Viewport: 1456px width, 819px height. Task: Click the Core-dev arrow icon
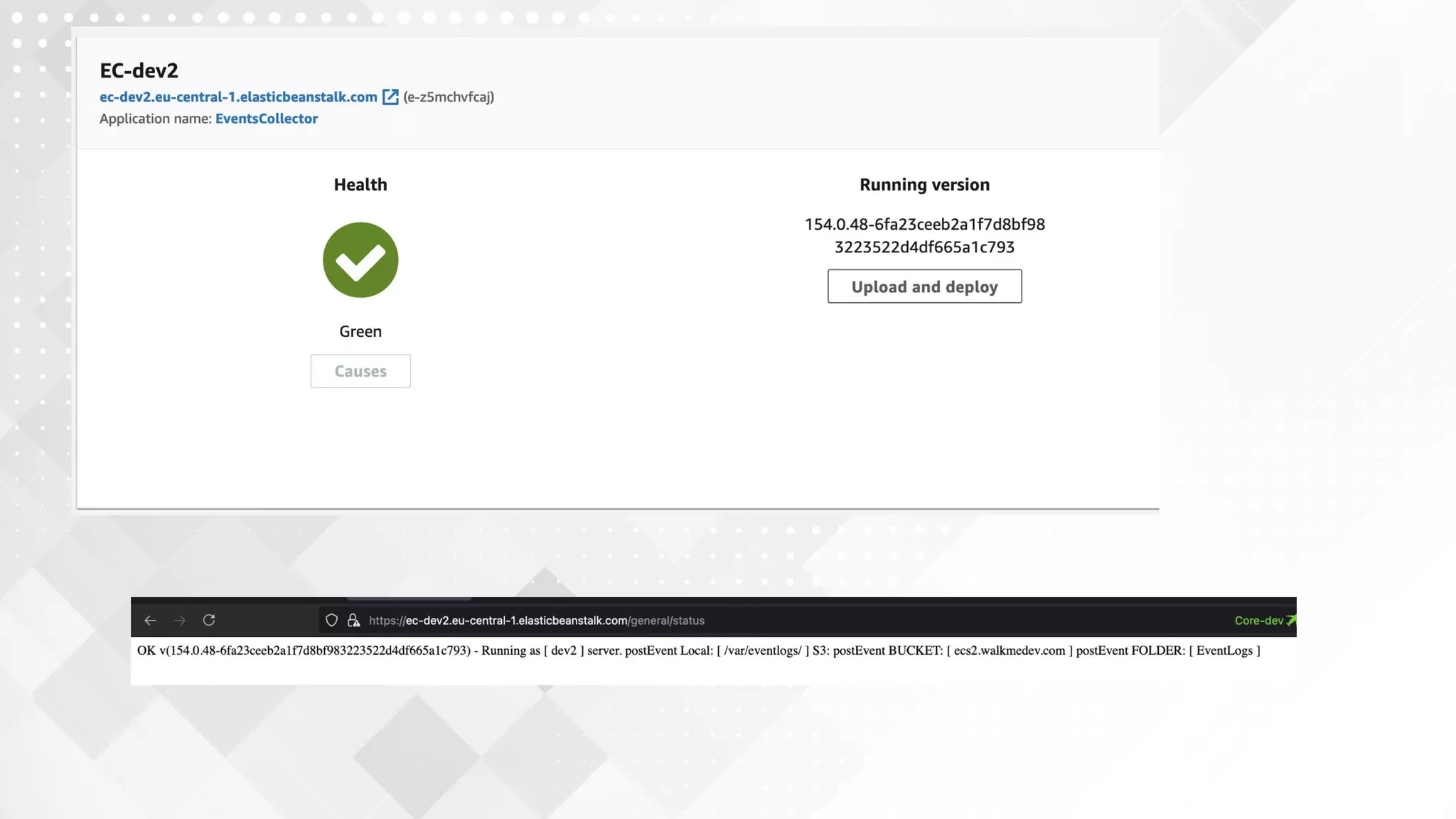1291,621
